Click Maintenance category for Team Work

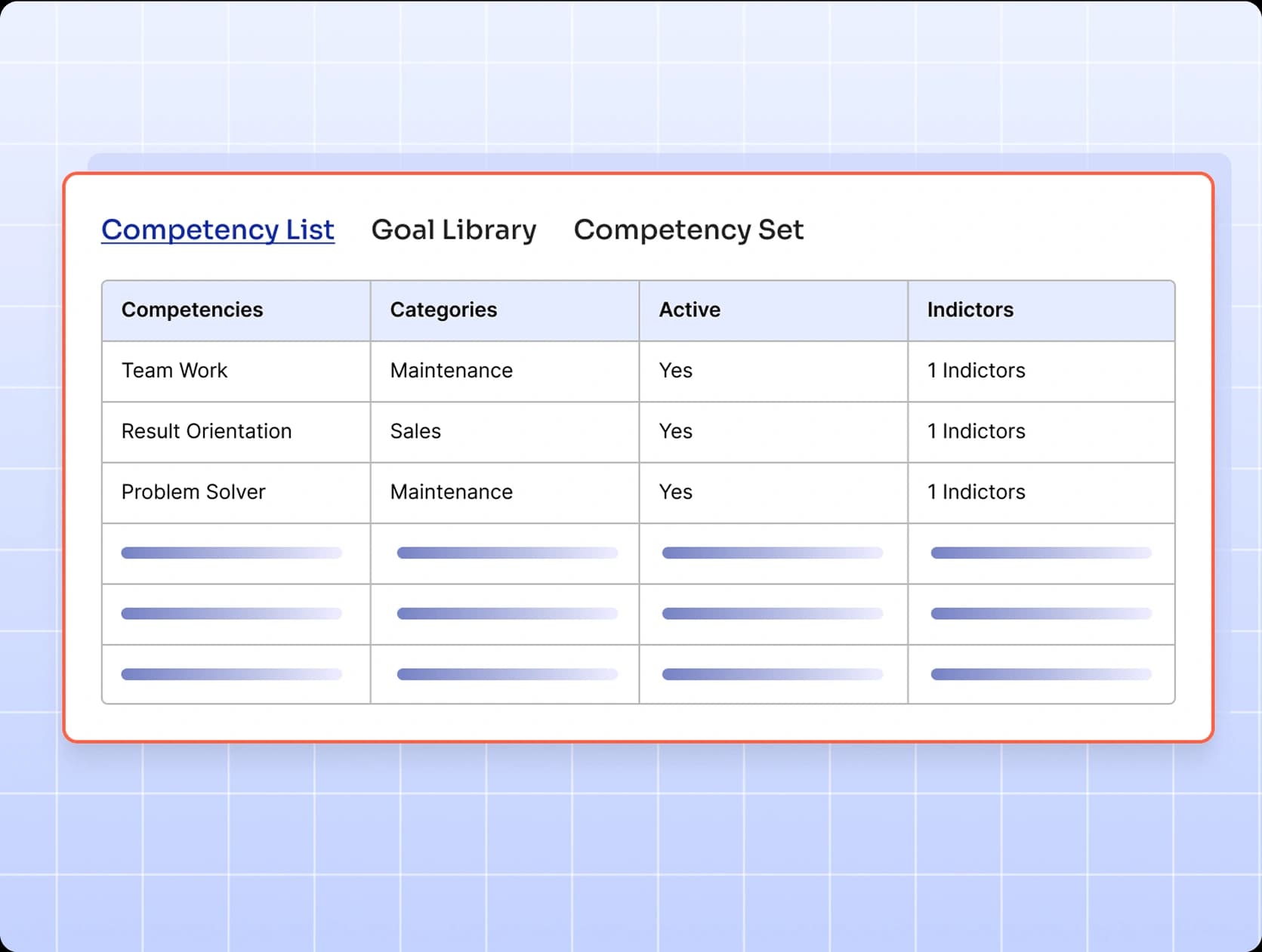[451, 371]
